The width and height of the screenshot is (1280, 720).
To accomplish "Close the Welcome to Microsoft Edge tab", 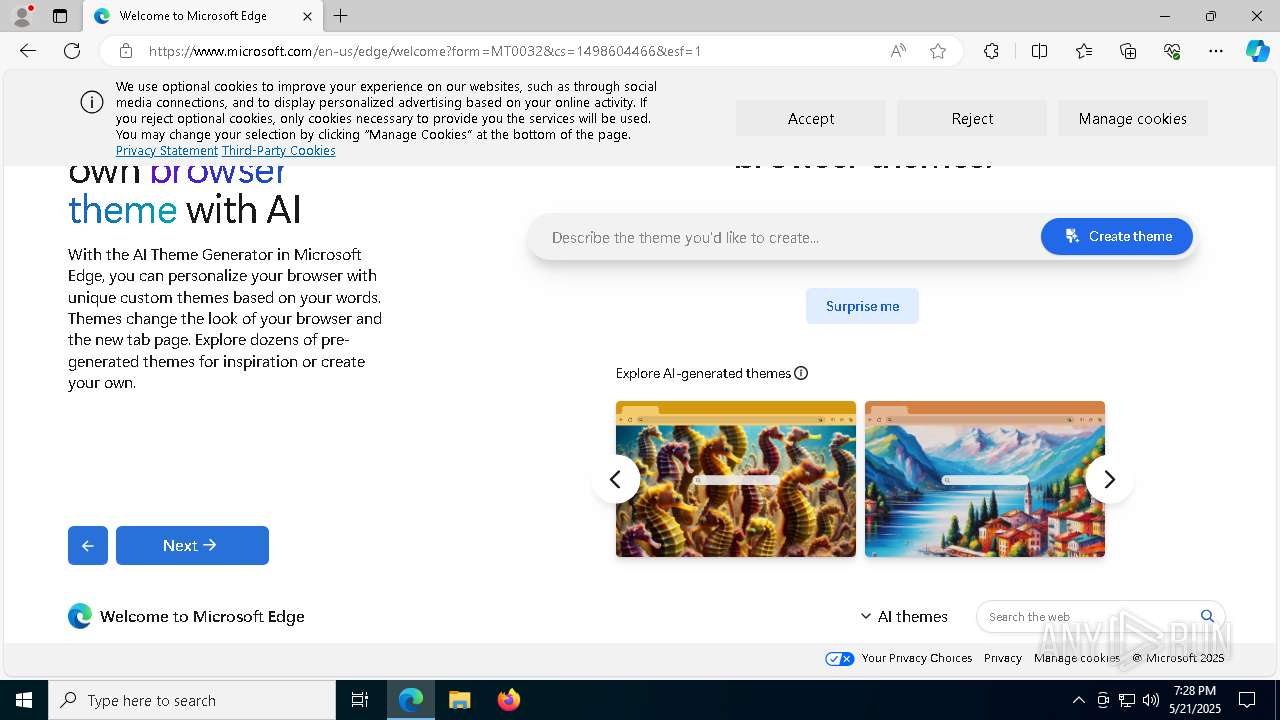I will click(x=307, y=16).
